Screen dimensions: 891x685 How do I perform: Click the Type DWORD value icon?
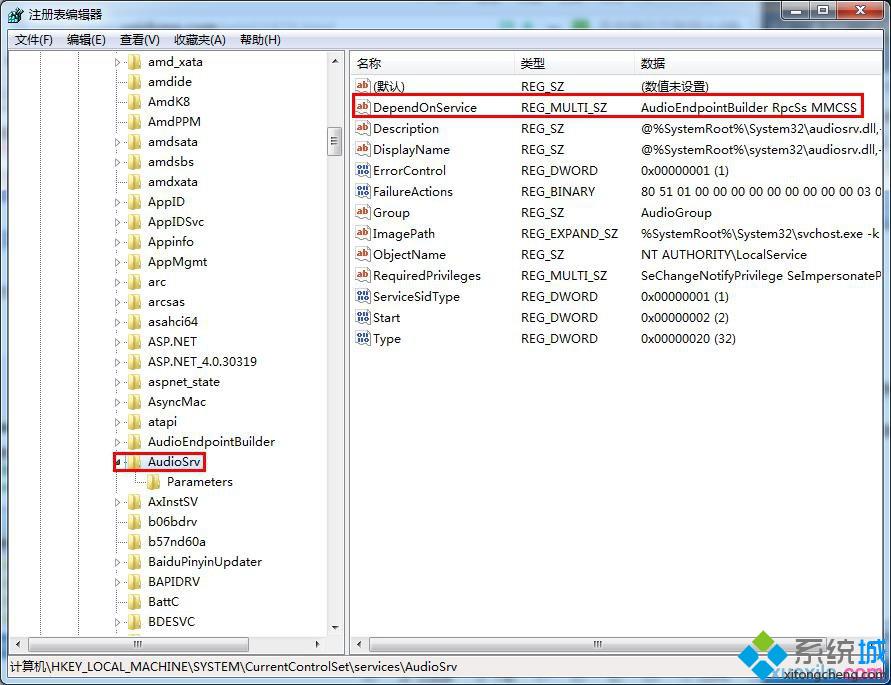click(363, 338)
